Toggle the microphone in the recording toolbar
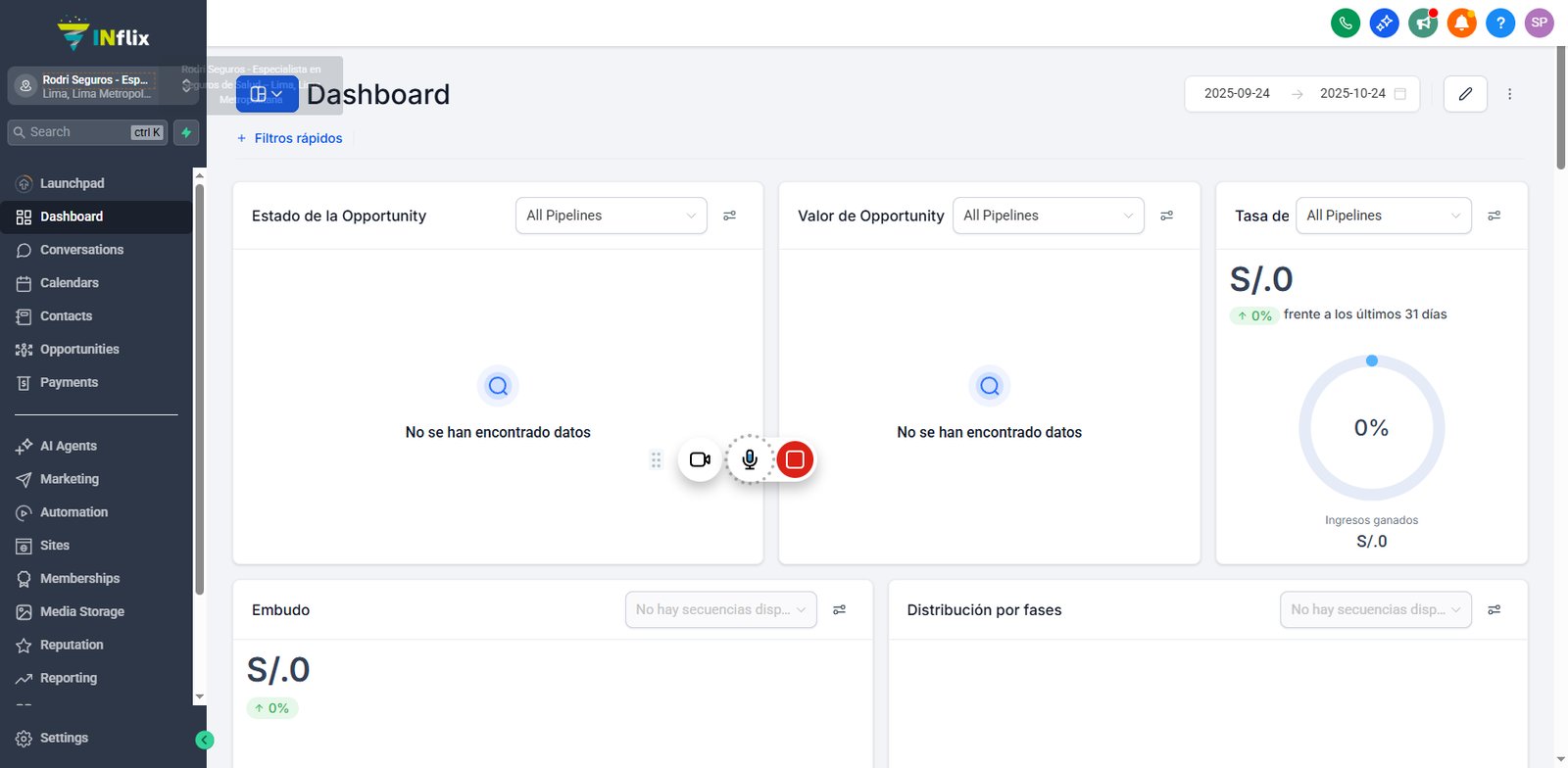Screen dimensions: 1568x768 [x=750, y=459]
